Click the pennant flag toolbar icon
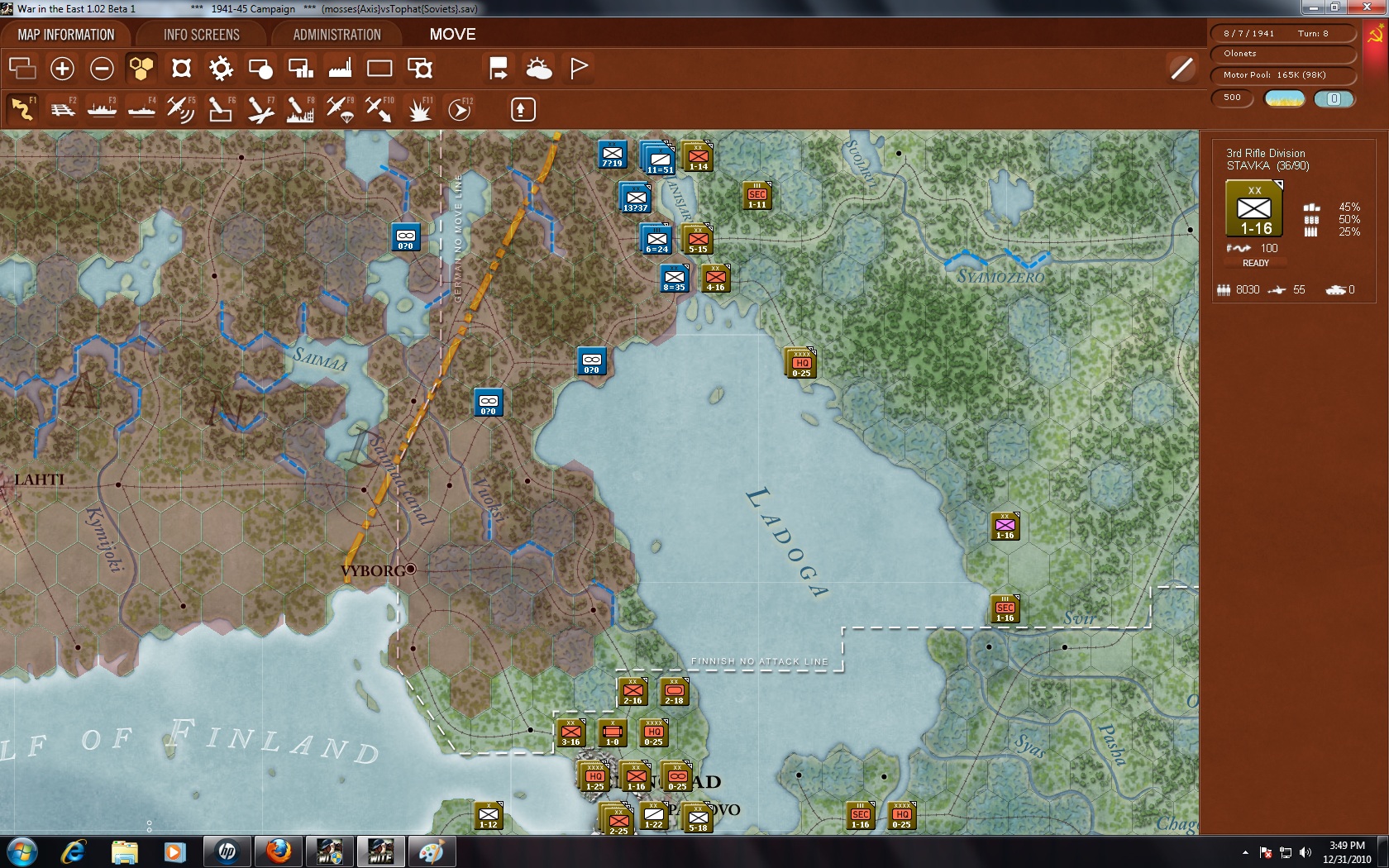1389x868 pixels. 579,69
